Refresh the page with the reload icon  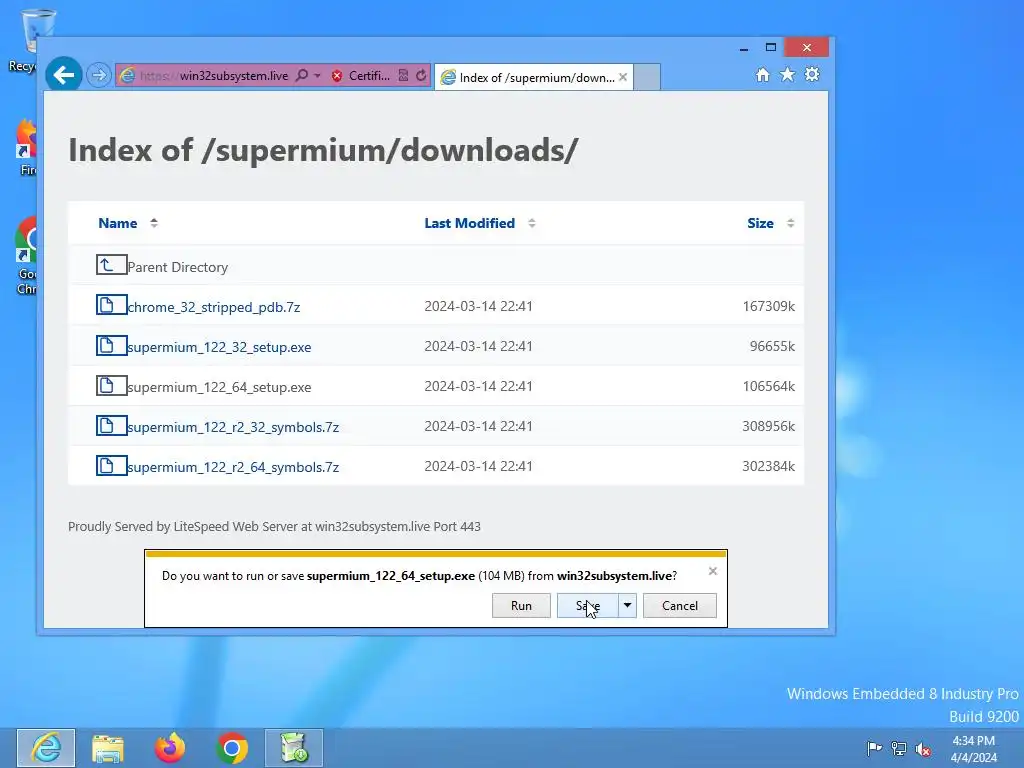click(x=421, y=76)
